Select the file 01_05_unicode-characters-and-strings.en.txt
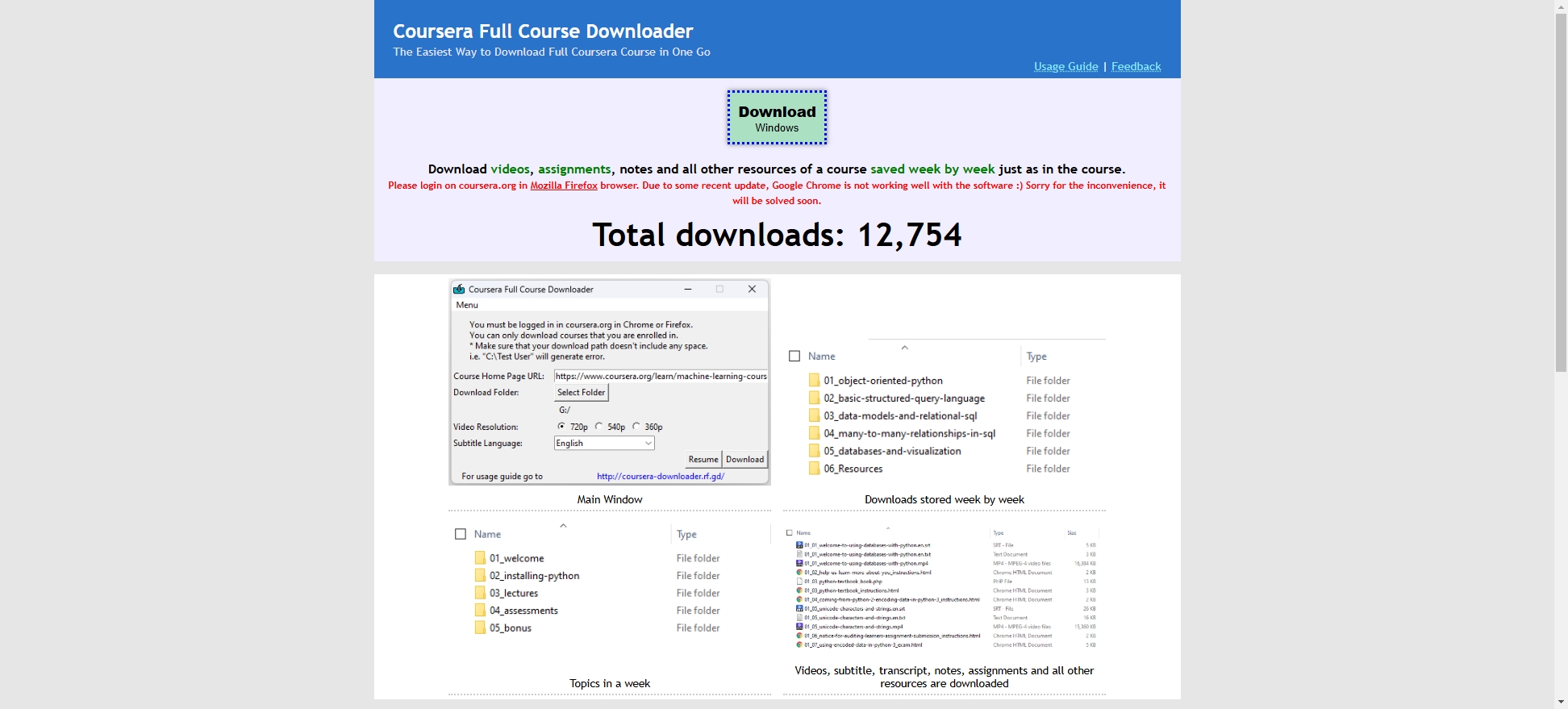The height and width of the screenshot is (709, 1568). [855, 618]
